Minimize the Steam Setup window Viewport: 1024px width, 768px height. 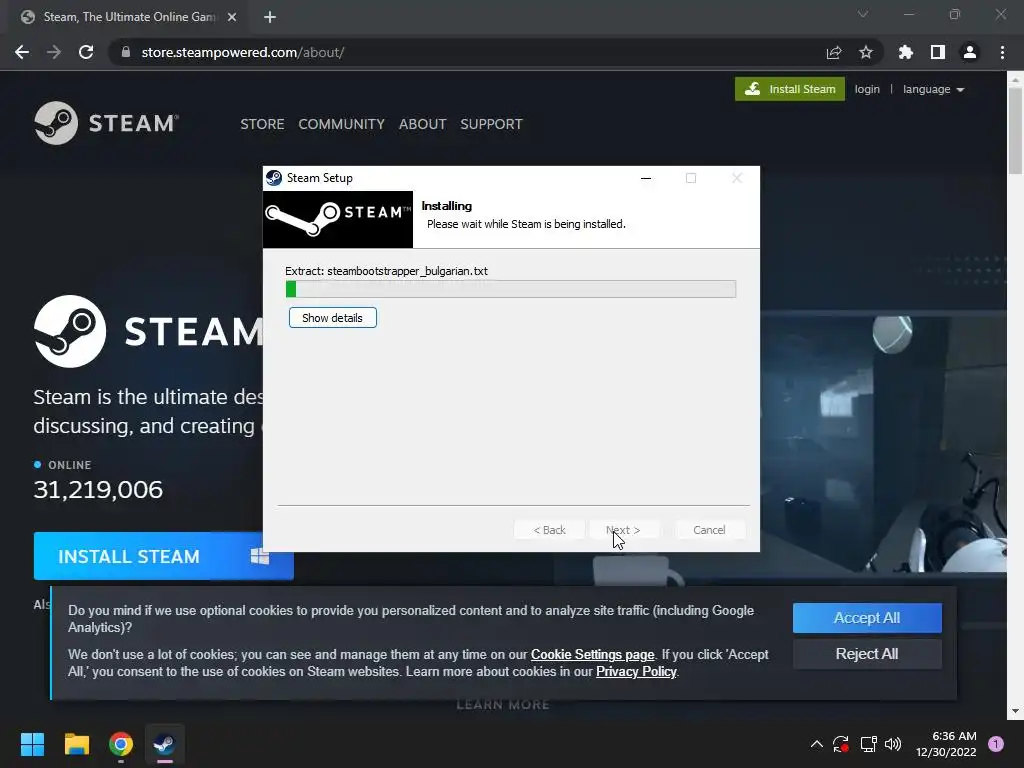click(646, 178)
